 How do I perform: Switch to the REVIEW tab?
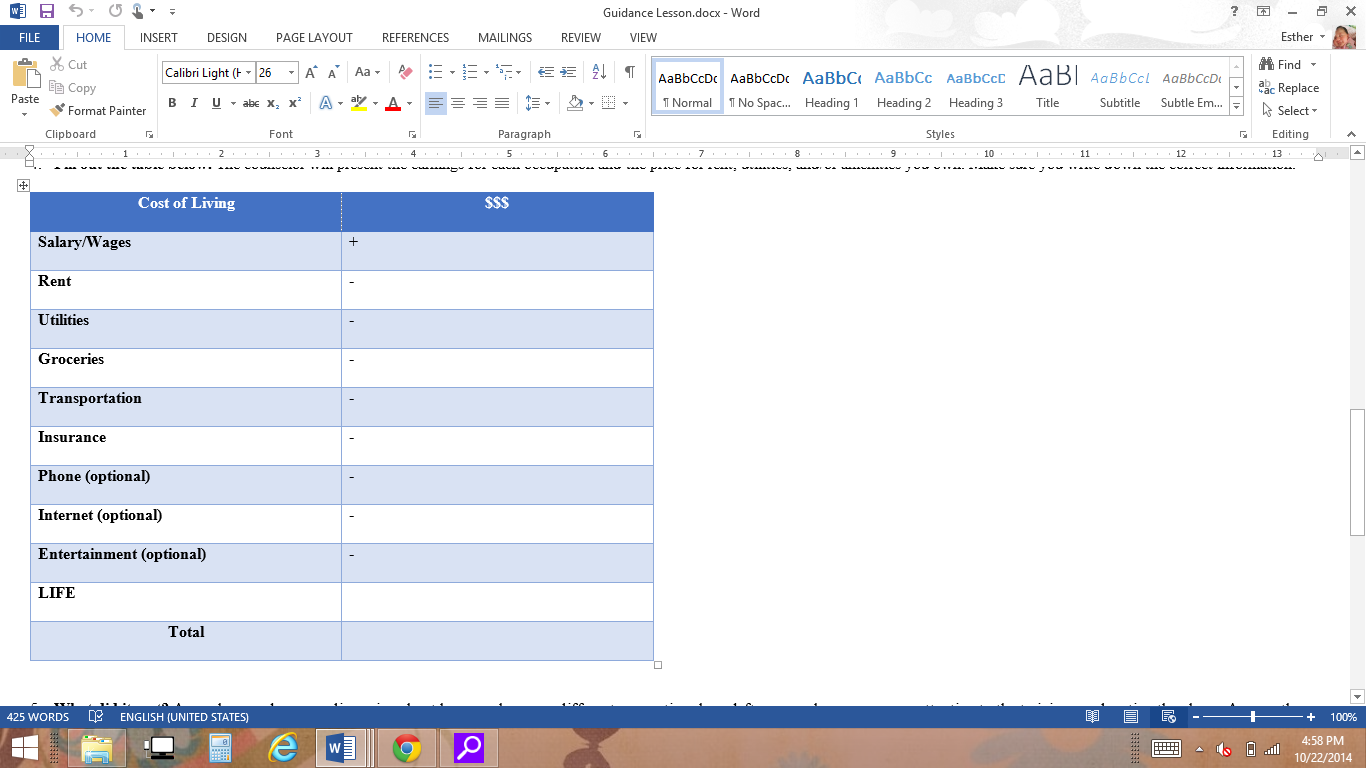(x=581, y=38)
